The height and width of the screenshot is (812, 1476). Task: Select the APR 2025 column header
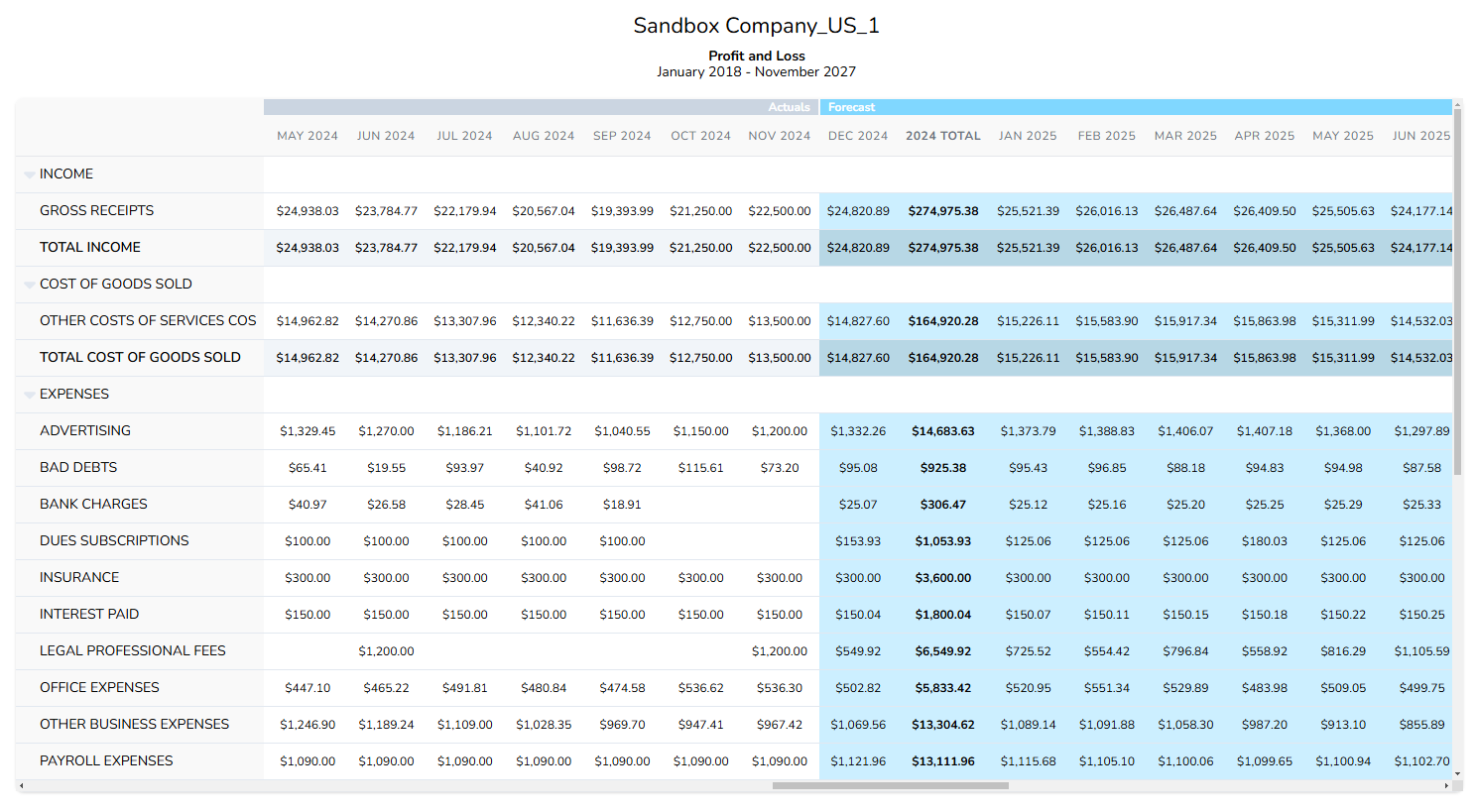click(x=1265, y=136)
